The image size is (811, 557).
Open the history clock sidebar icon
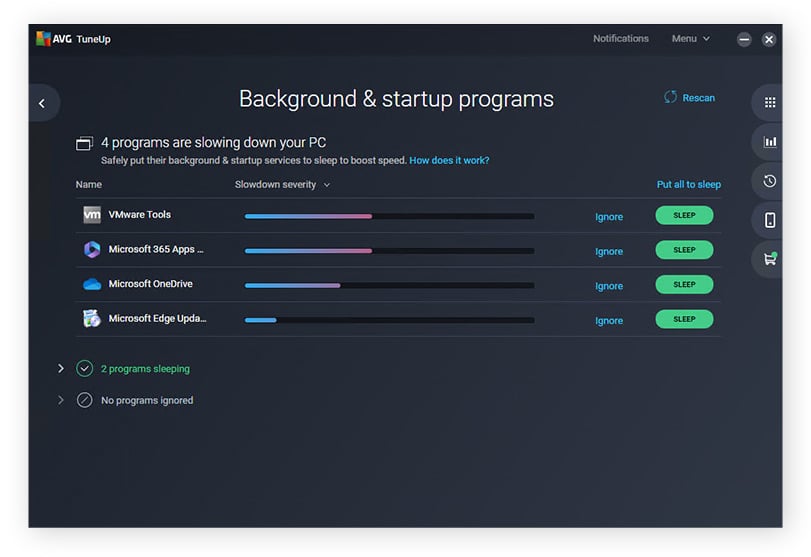coord(769,181)
